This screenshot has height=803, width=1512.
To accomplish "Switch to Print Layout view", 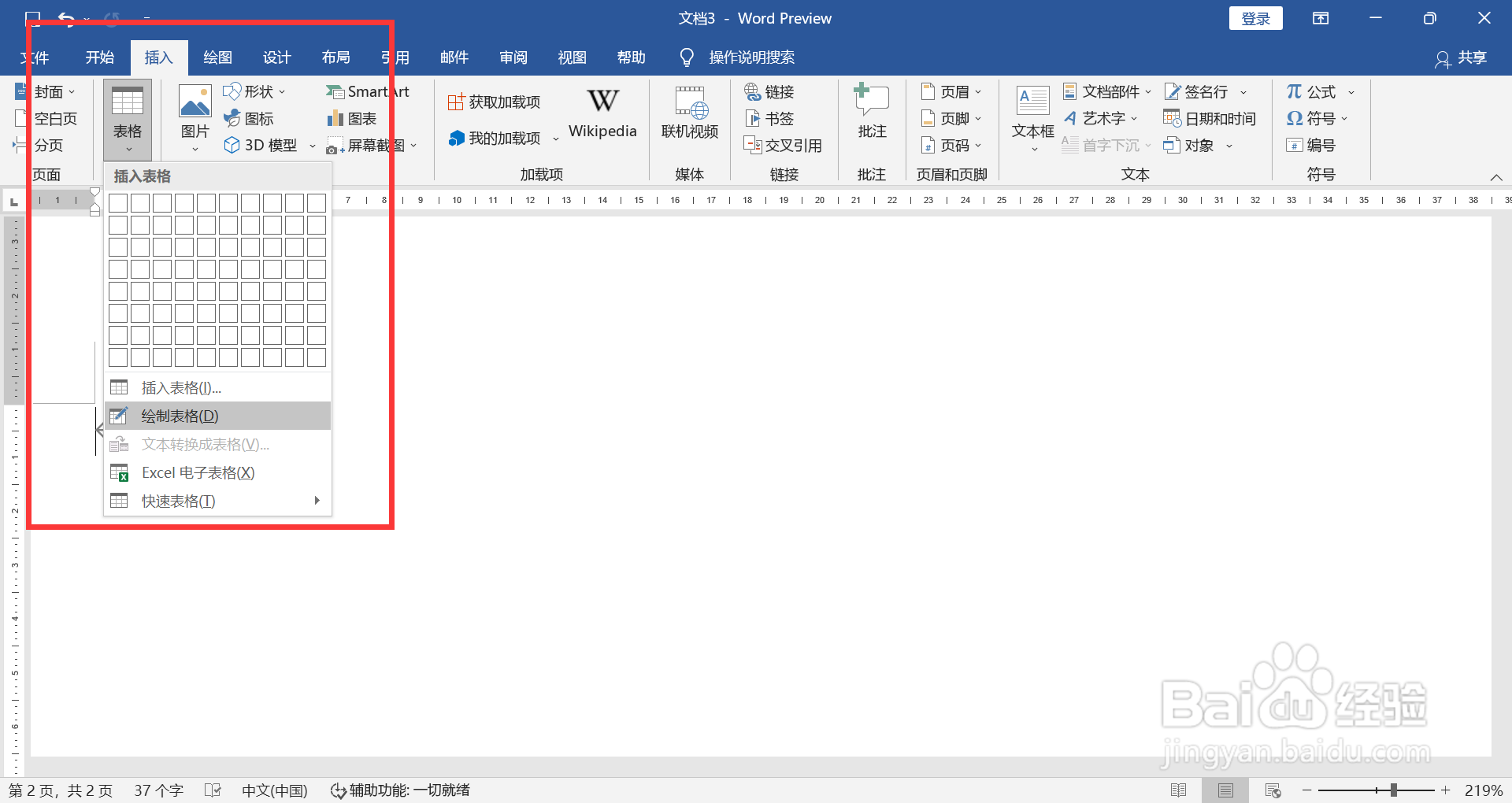I will pos(1225,790).
